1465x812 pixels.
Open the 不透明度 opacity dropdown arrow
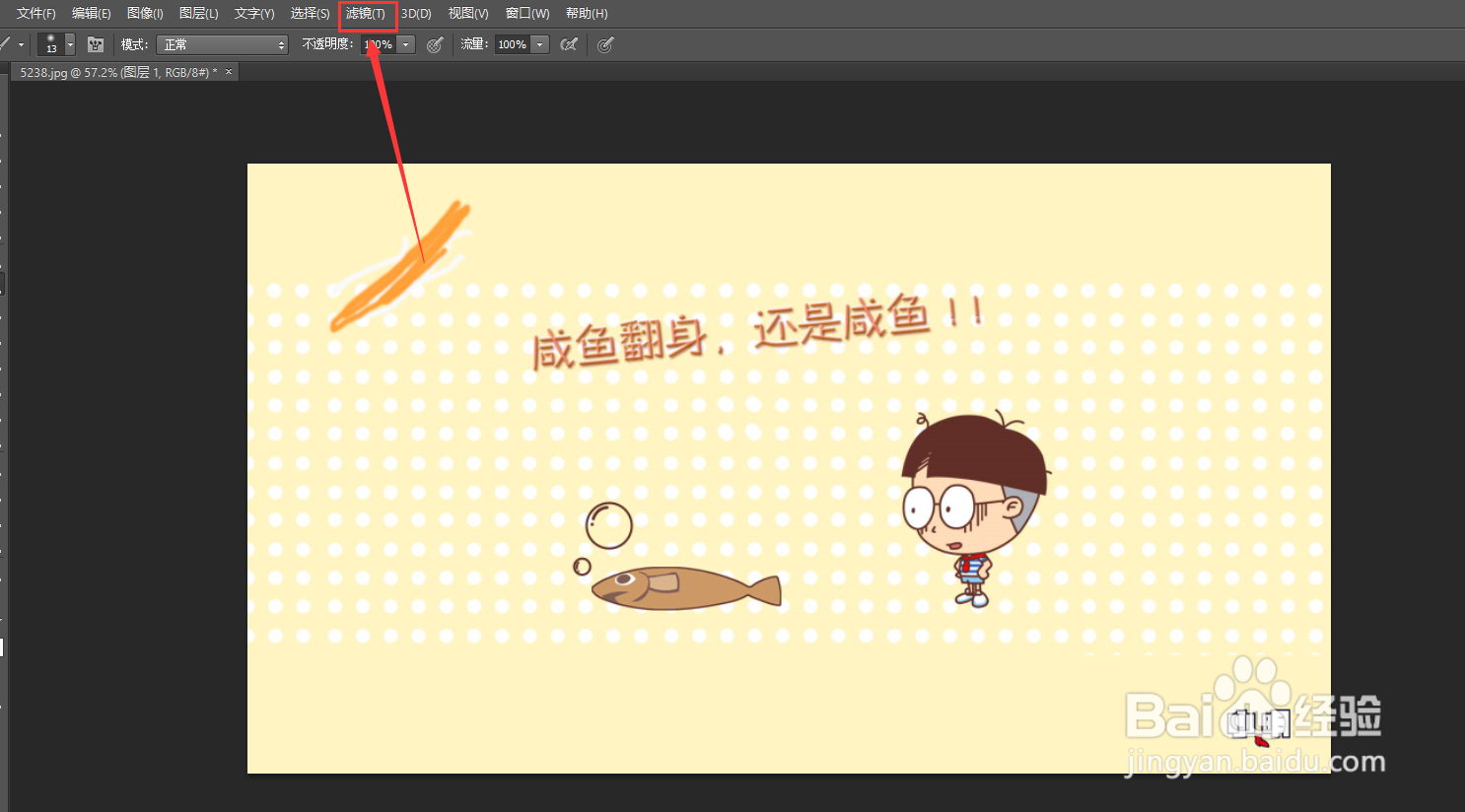point(404,43)
